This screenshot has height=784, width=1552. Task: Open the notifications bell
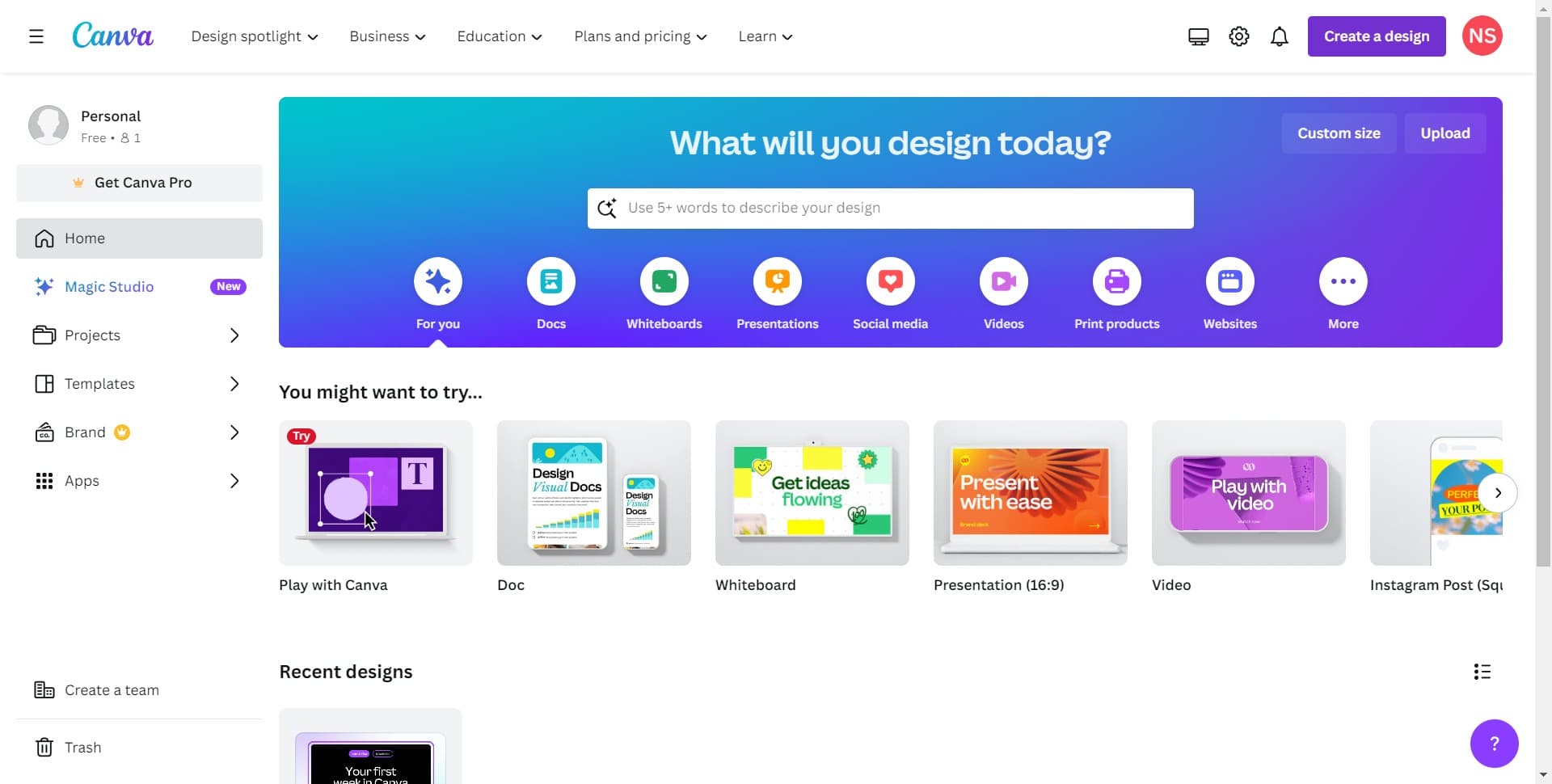pyautogui.click(x=1280, y=36)
